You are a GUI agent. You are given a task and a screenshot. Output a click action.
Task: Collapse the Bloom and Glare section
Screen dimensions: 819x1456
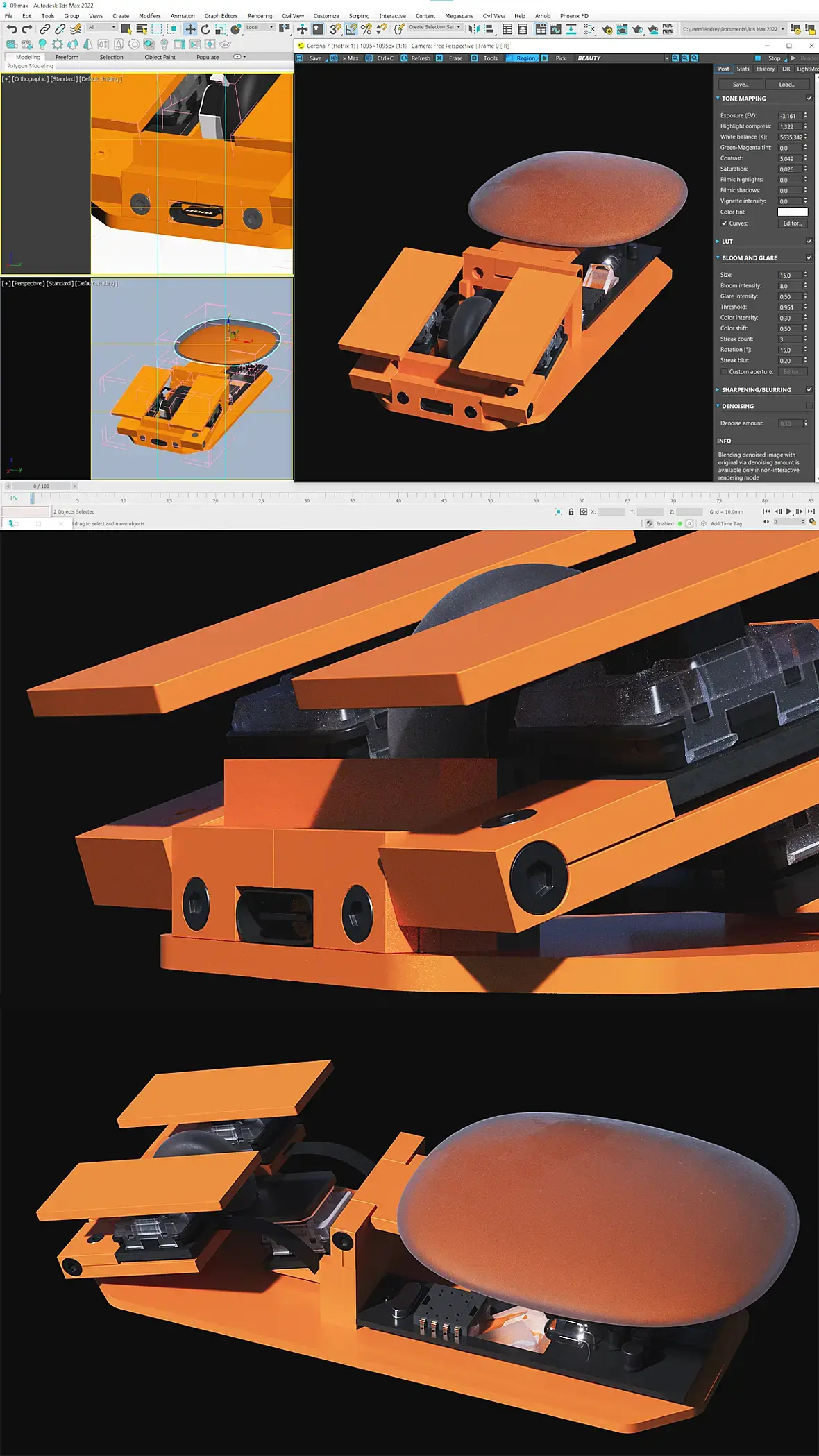click(718, 257)
